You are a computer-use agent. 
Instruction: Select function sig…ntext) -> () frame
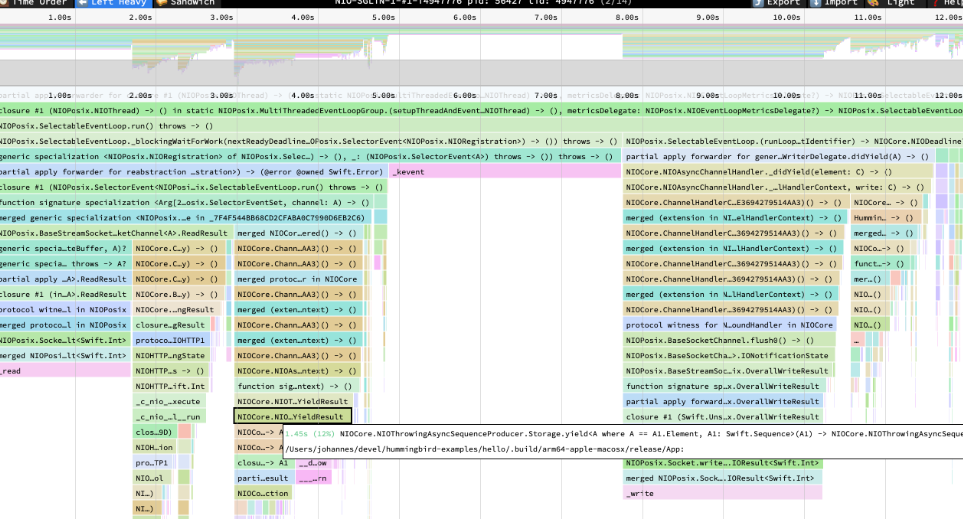pos(296,387)
